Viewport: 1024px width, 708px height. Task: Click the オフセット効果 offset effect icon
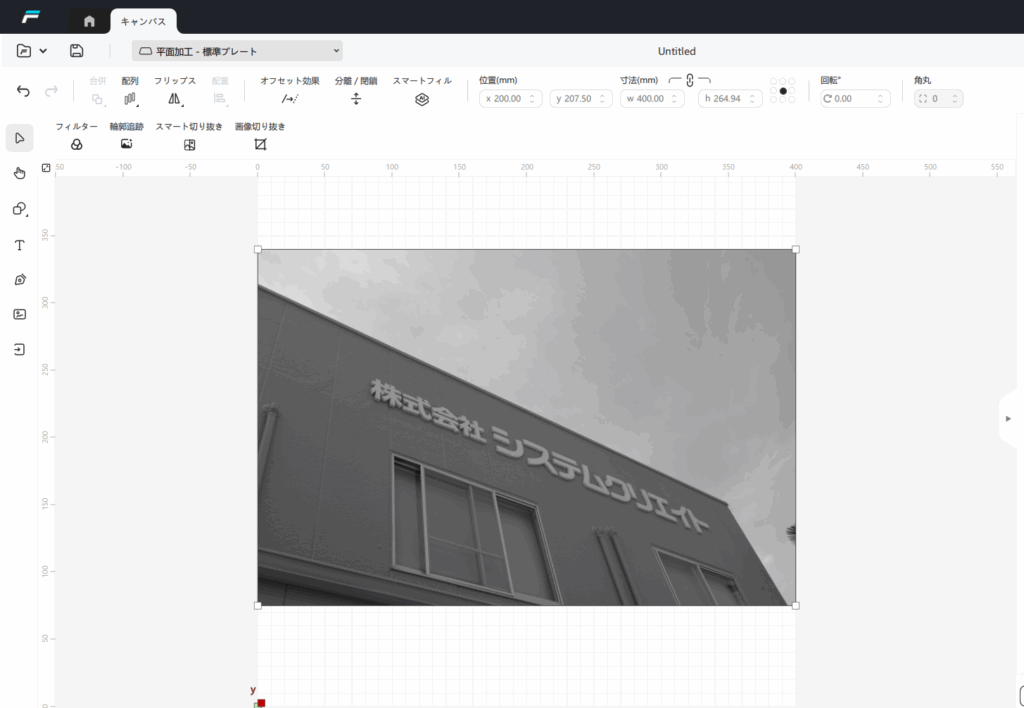290,99
